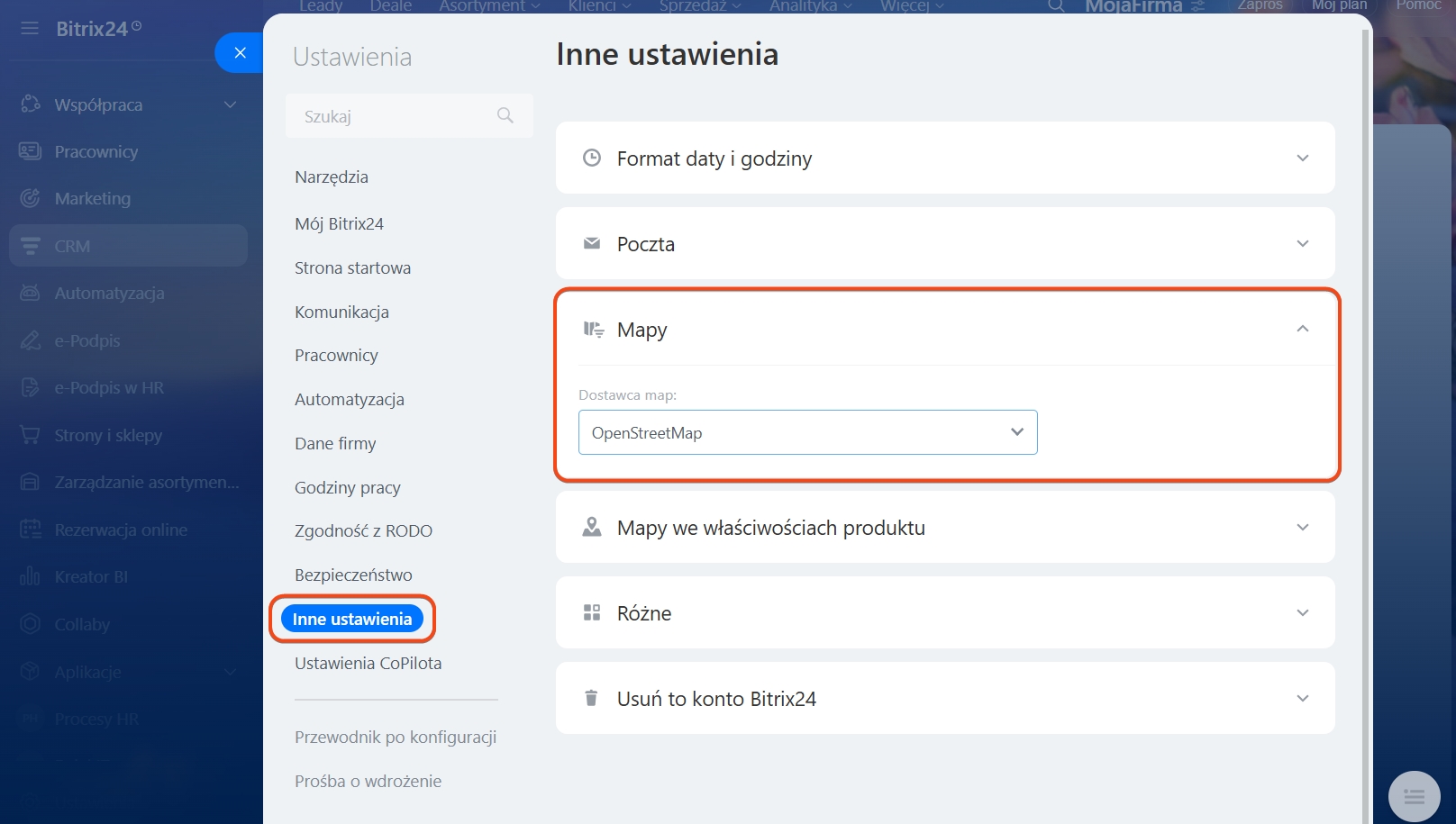
Task: Go to Dane firmy settings
Action: tap(335, 444)
